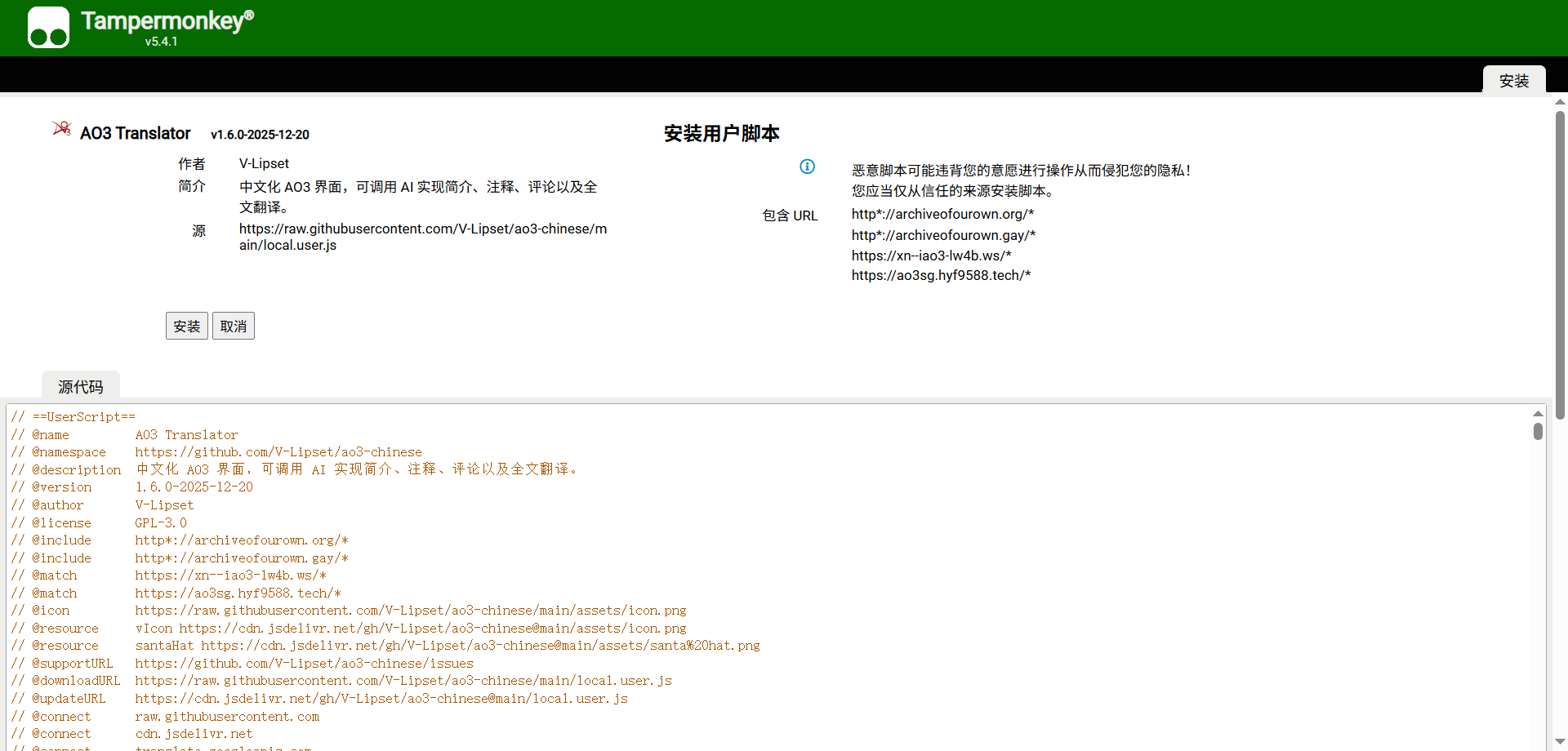This screenshot has width=1568, height=751.
Task: Open the 源代码 source code tab
Action: [x=80, y=386]
